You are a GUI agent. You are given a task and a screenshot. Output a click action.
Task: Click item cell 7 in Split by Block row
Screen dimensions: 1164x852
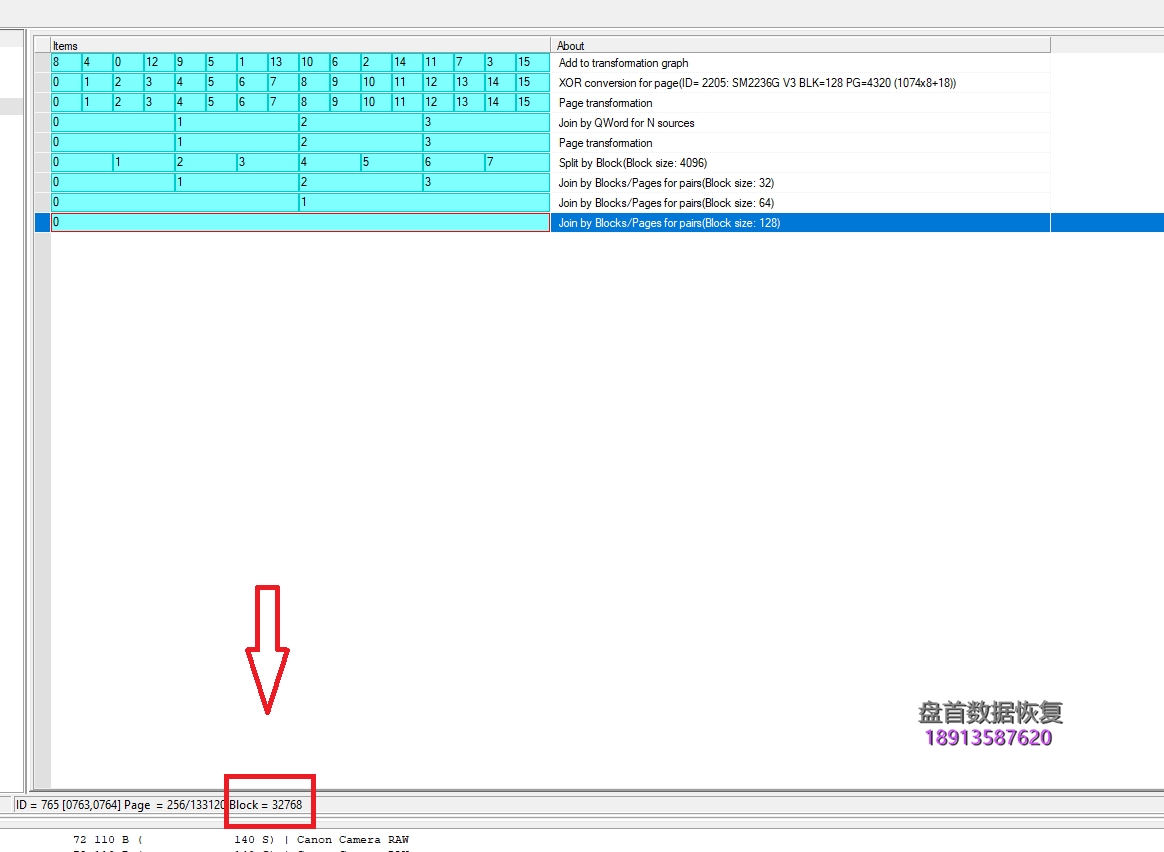coord(517,162)
